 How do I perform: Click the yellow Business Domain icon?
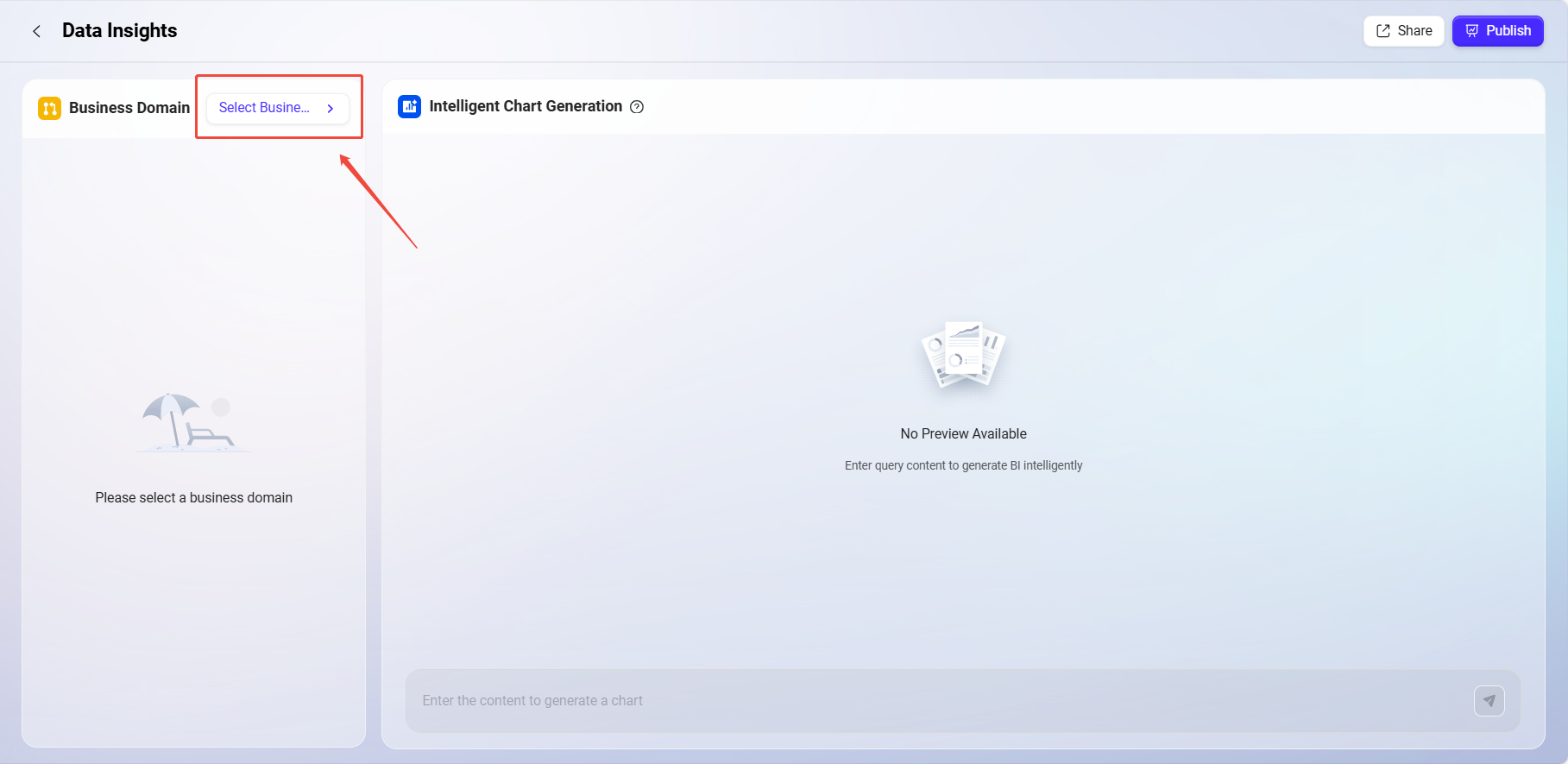[49, 108]
